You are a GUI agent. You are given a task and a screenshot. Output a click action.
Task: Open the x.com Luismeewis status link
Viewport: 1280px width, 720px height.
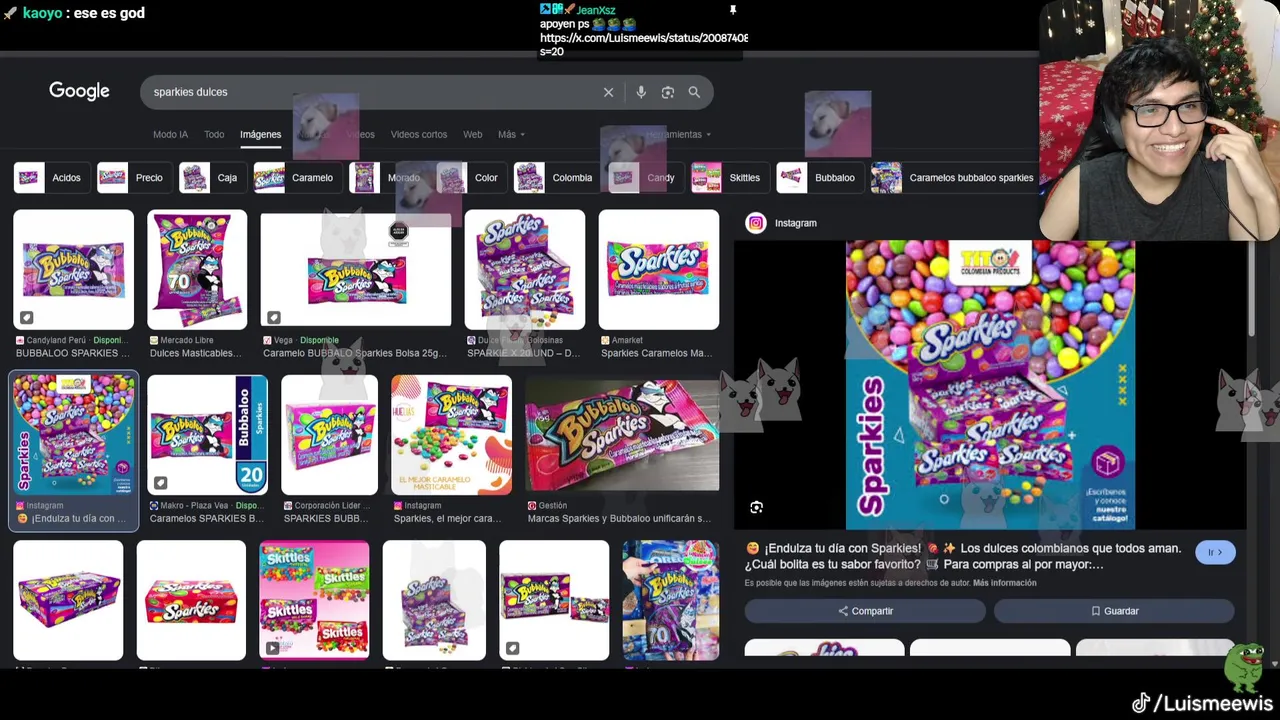click(x=644, y=38)
